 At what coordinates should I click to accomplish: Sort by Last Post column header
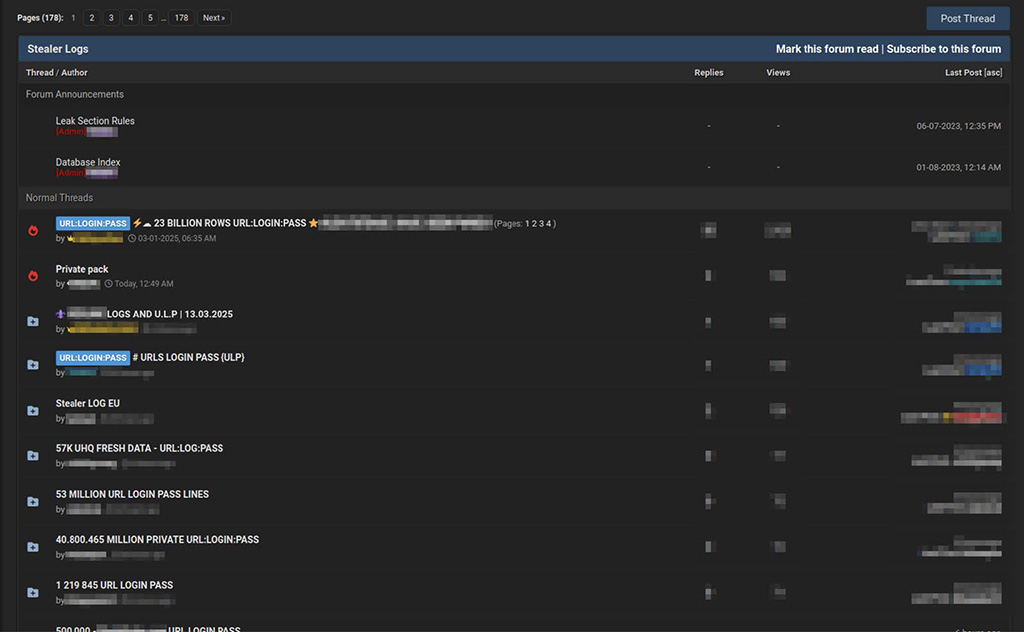[963, 73]
